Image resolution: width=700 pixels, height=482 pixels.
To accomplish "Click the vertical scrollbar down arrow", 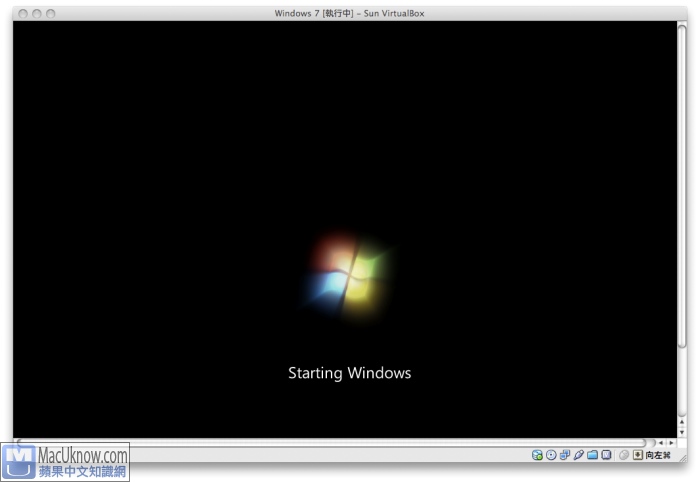I will tap(682, 432).
